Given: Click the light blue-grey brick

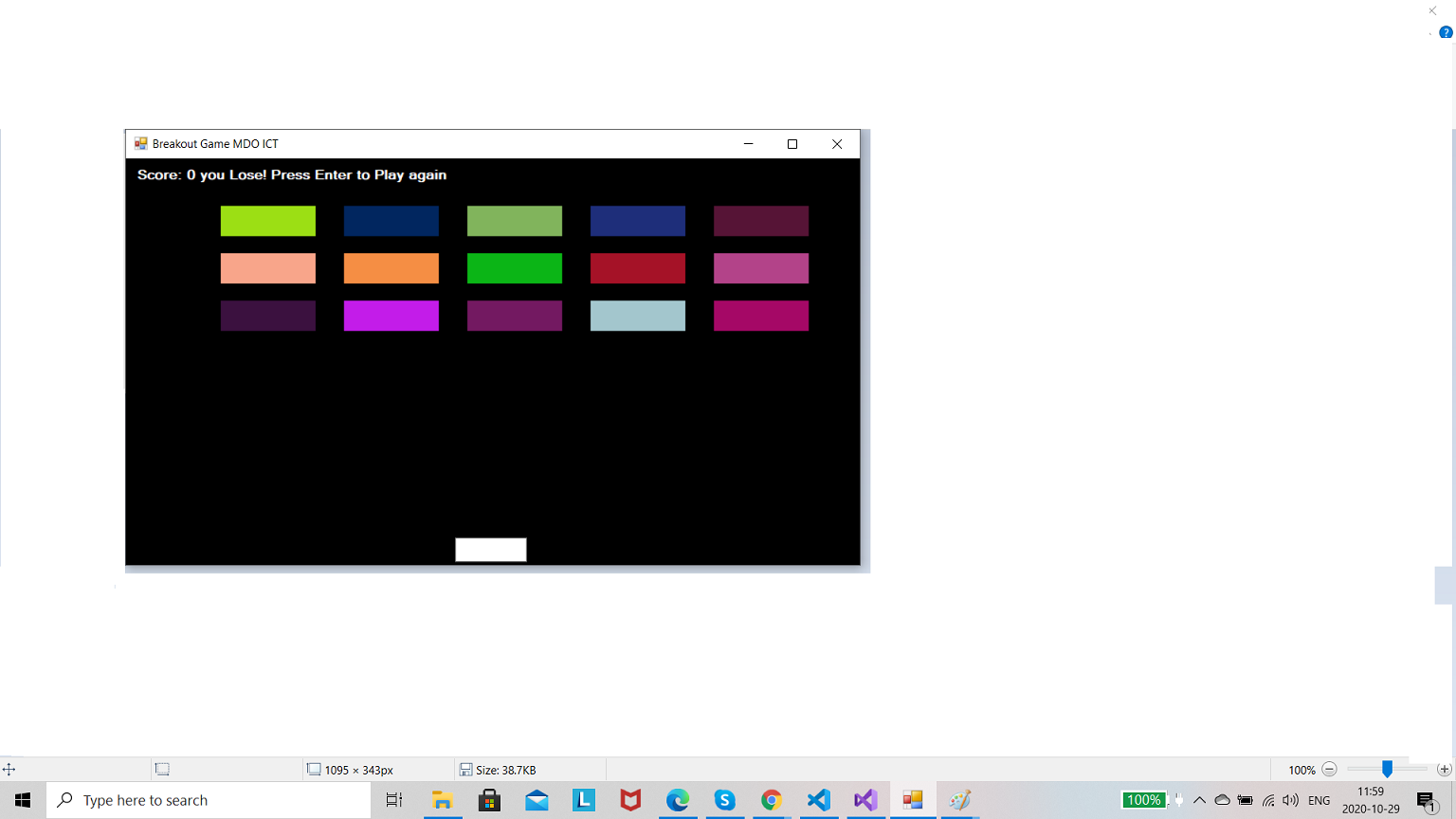Looking at the screenshot, I should pos(638,316).
